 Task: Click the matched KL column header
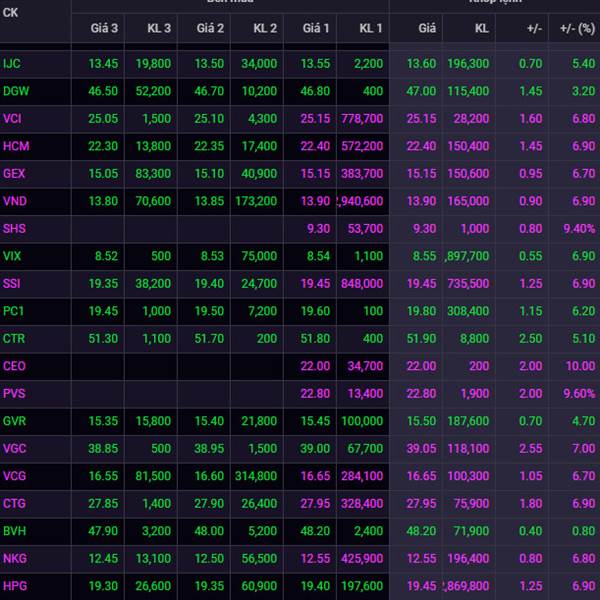coord(481,28)
